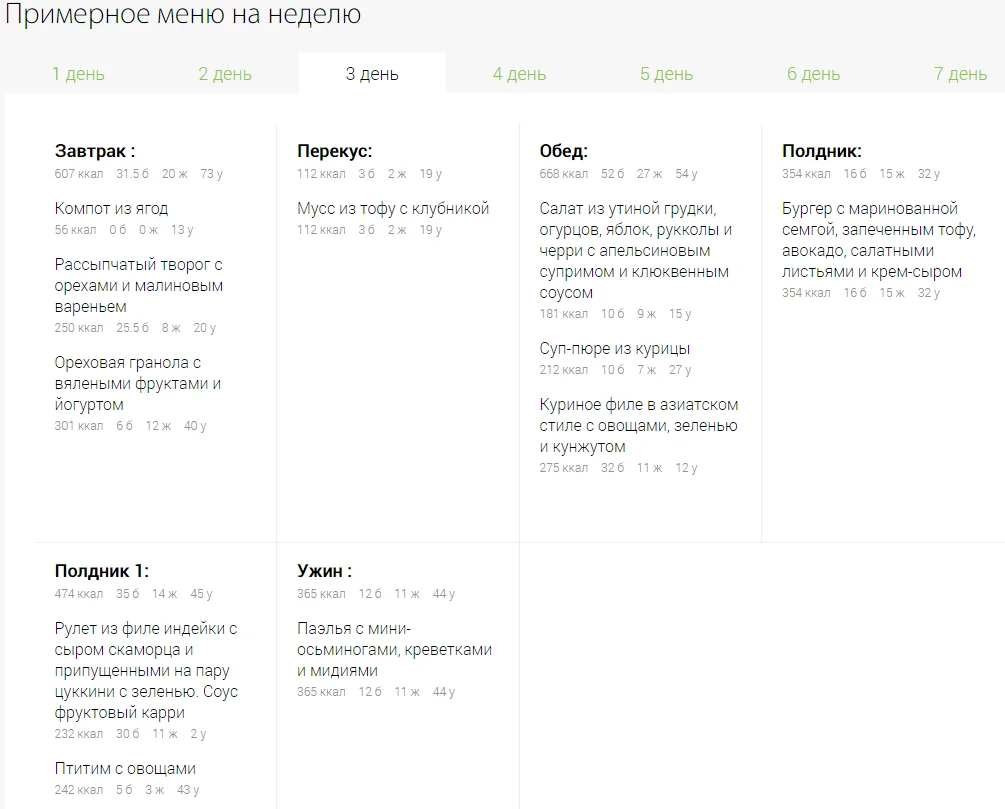The width and height of the screenshot is (1005, 809).
Task: Click "Куриное филе в азиатском стиле" dish
Action: 638,425
